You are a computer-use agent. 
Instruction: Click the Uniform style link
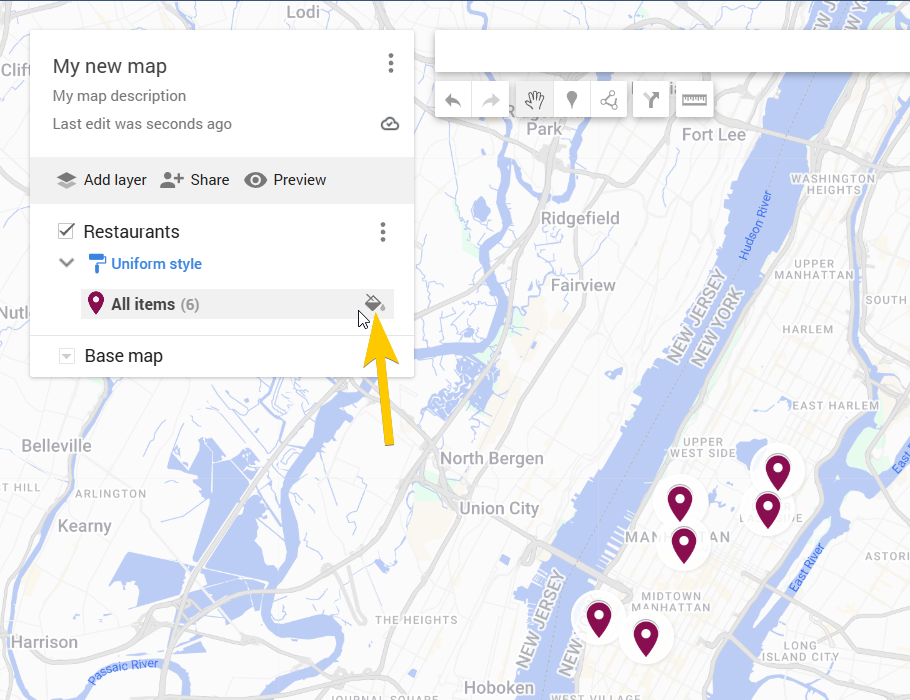pos(156,264)
